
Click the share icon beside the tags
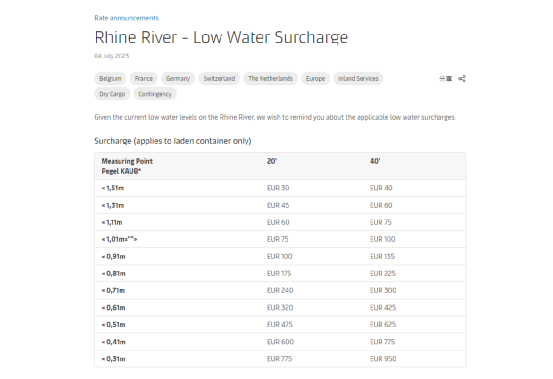[462, 79]
